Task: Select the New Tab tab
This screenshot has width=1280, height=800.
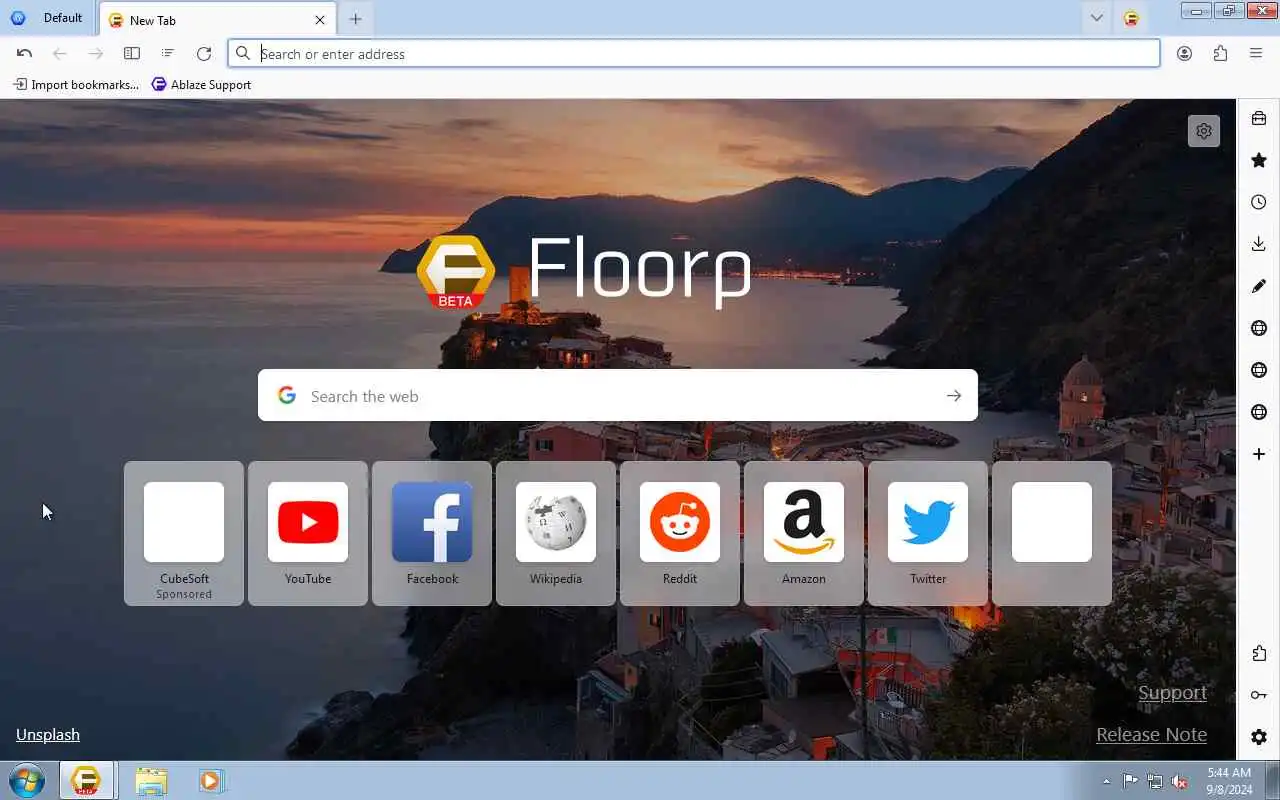Action: (x=218, y=20)
